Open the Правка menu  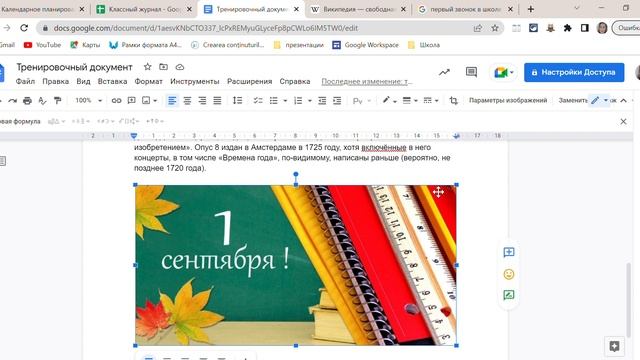pyautogui.click(x=56, y=81)
